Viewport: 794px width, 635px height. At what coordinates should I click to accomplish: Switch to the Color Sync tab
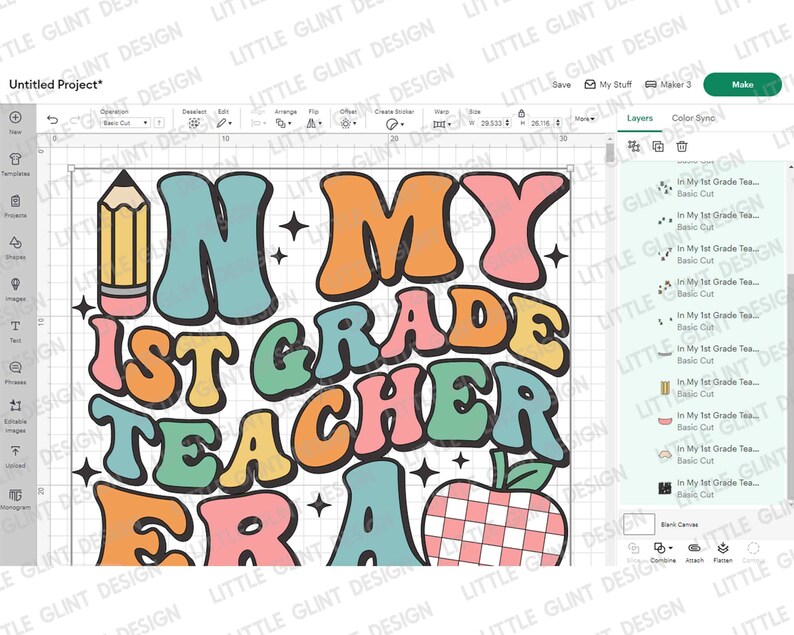693,118
